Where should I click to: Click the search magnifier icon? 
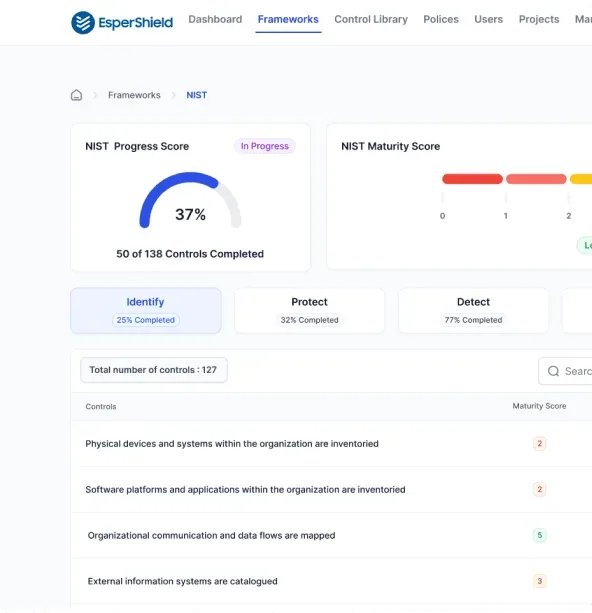(553, 371)
